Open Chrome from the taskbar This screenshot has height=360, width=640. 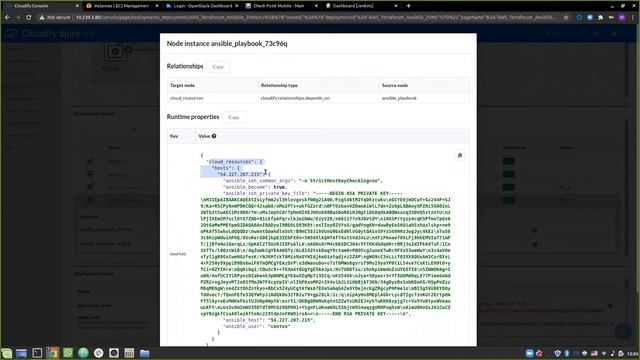click(x=52, y=353)
